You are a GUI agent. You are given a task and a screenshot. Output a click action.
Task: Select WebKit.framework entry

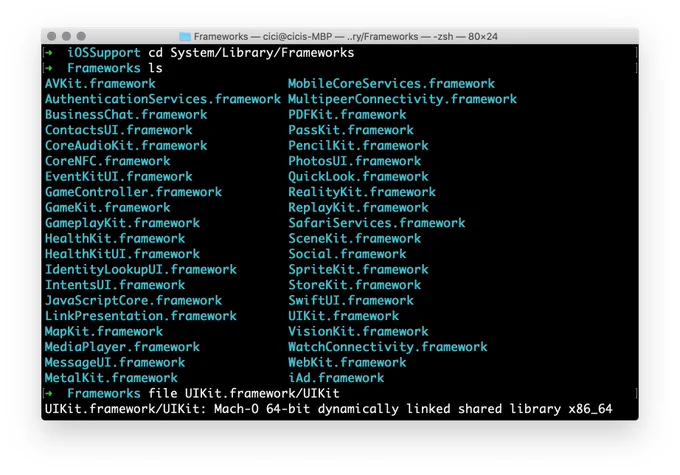tap(347, 363)
